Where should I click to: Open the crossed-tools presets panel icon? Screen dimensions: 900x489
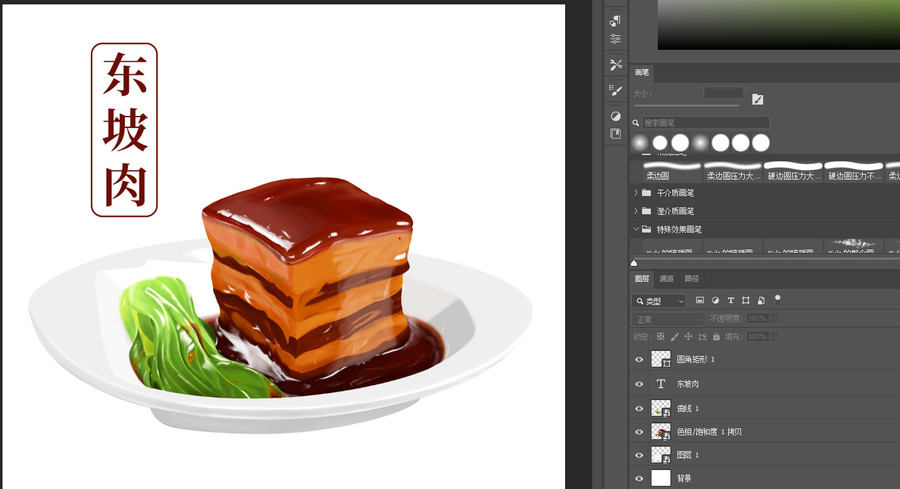616,64
